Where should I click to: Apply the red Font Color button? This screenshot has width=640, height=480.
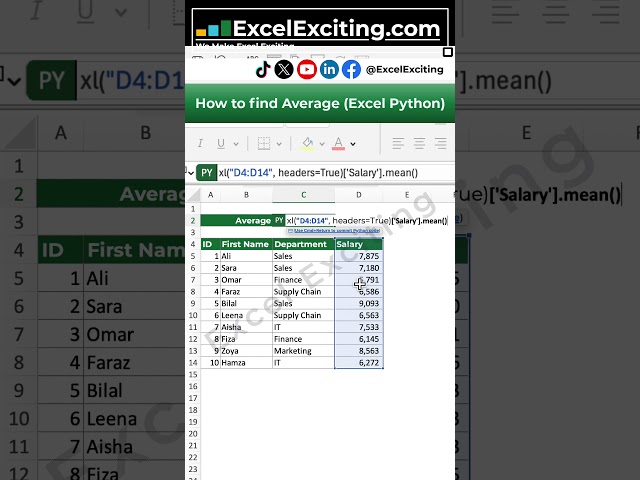coord(338,143)
